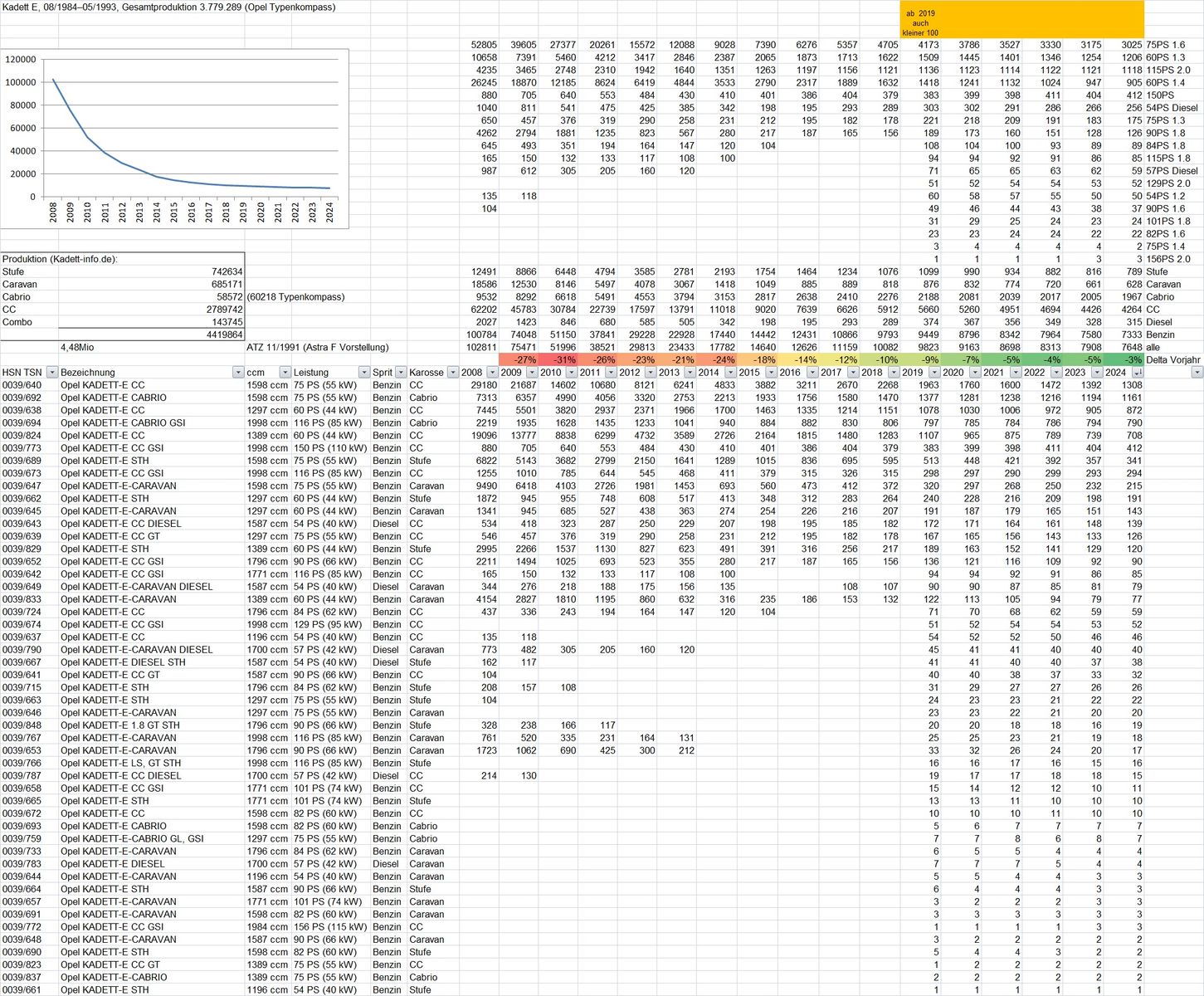Select the green -3% delta cell
This screenshot has width=1204, height=996.
[1124, 360]
